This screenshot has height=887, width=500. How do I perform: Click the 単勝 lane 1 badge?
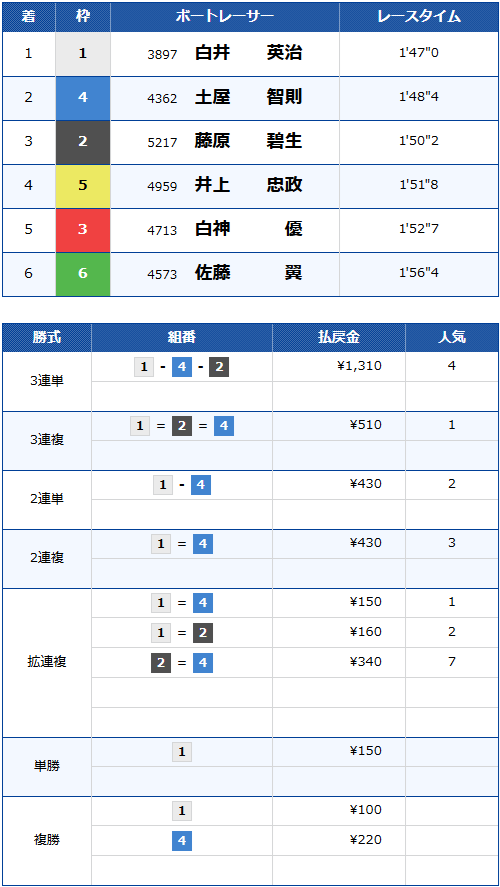[182, 752]
